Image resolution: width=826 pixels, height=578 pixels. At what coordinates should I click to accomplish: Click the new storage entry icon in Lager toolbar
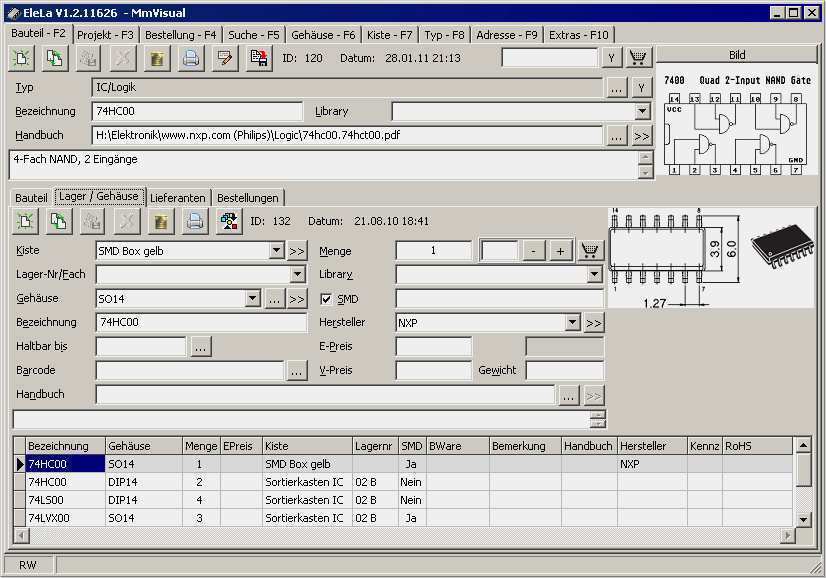23,221
